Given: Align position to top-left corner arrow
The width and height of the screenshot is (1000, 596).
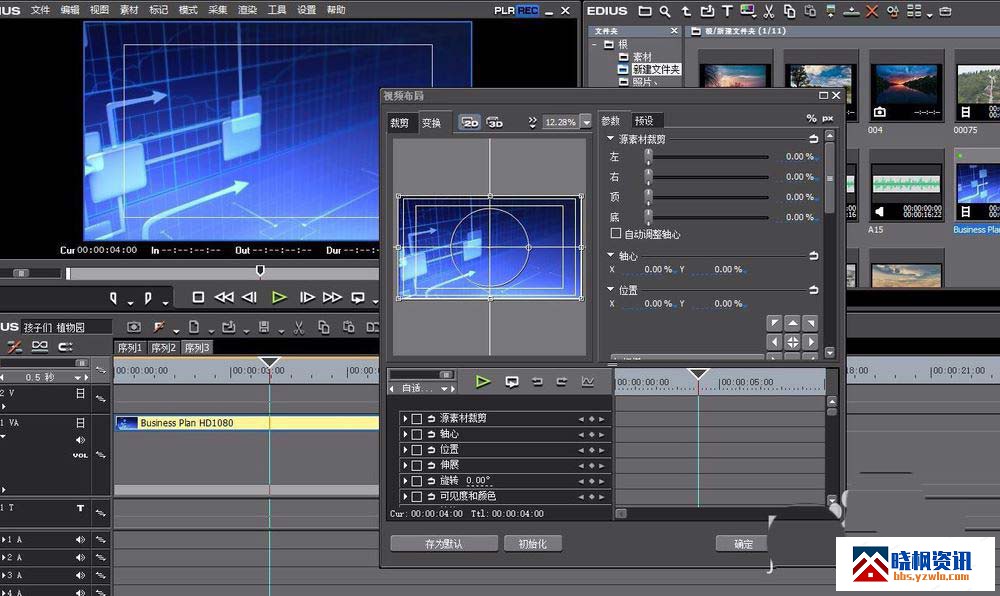Looking at the screenshot, I should (774, 323).
